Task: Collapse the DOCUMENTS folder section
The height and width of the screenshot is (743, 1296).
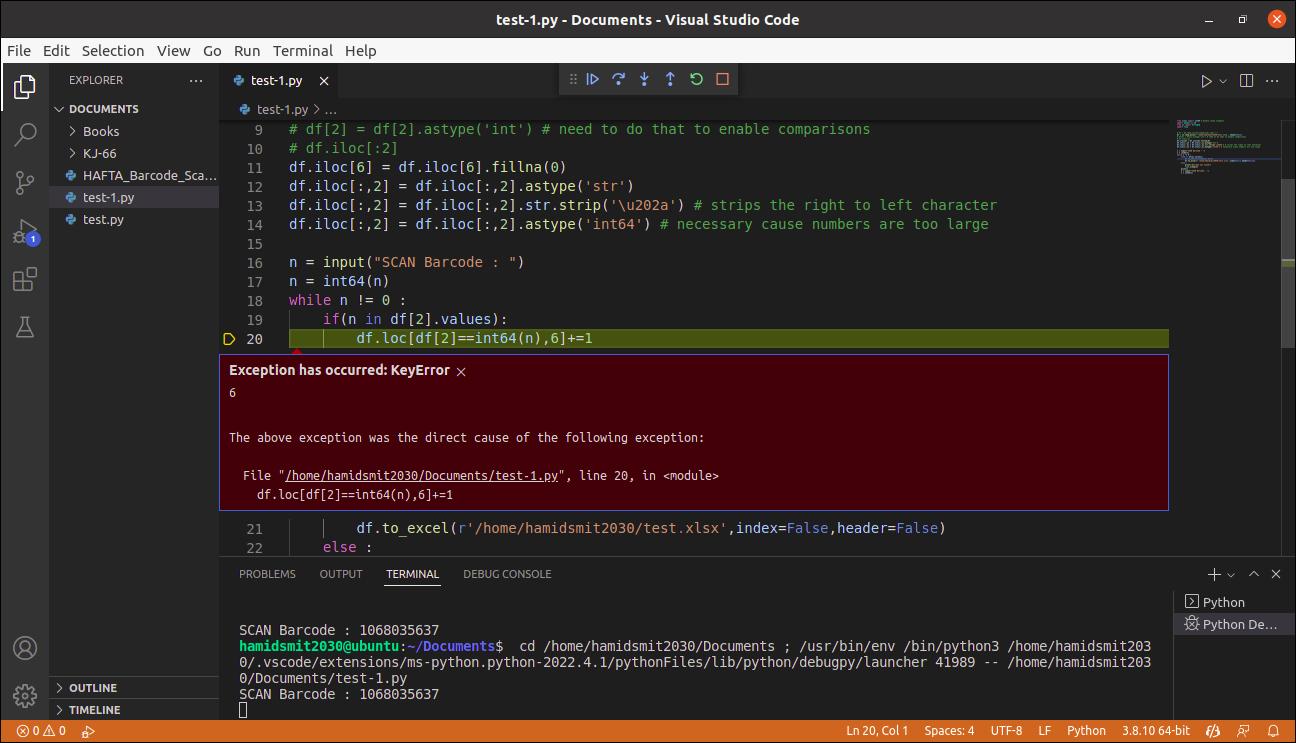Action: (134, 109)
